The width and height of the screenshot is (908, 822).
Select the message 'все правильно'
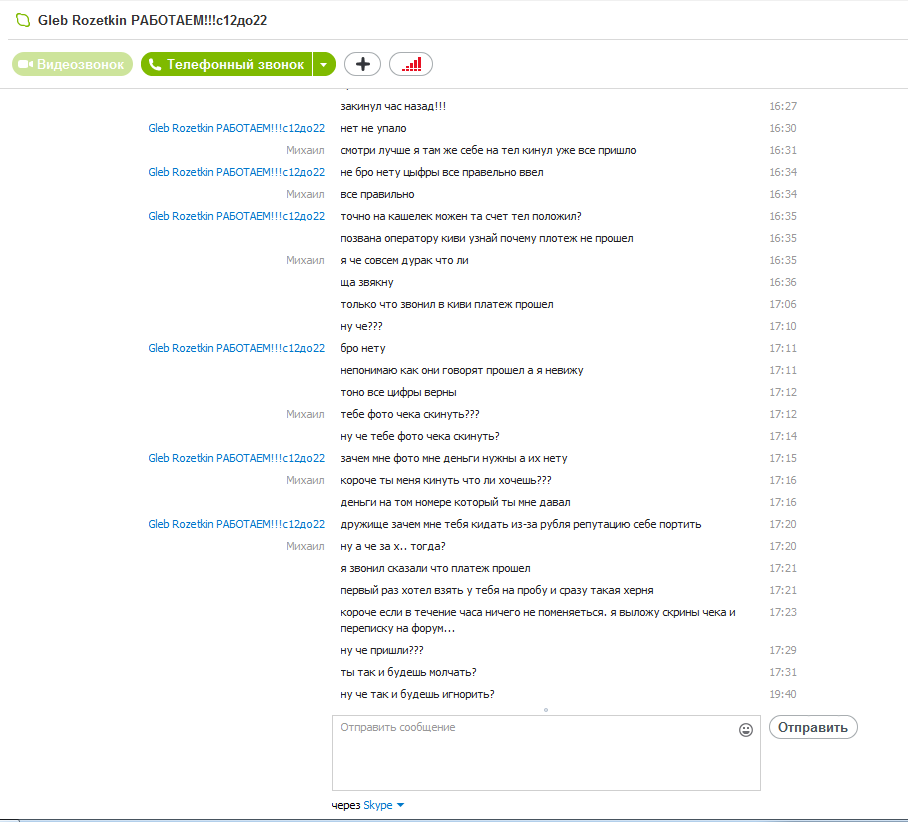[x=377, y=195]
